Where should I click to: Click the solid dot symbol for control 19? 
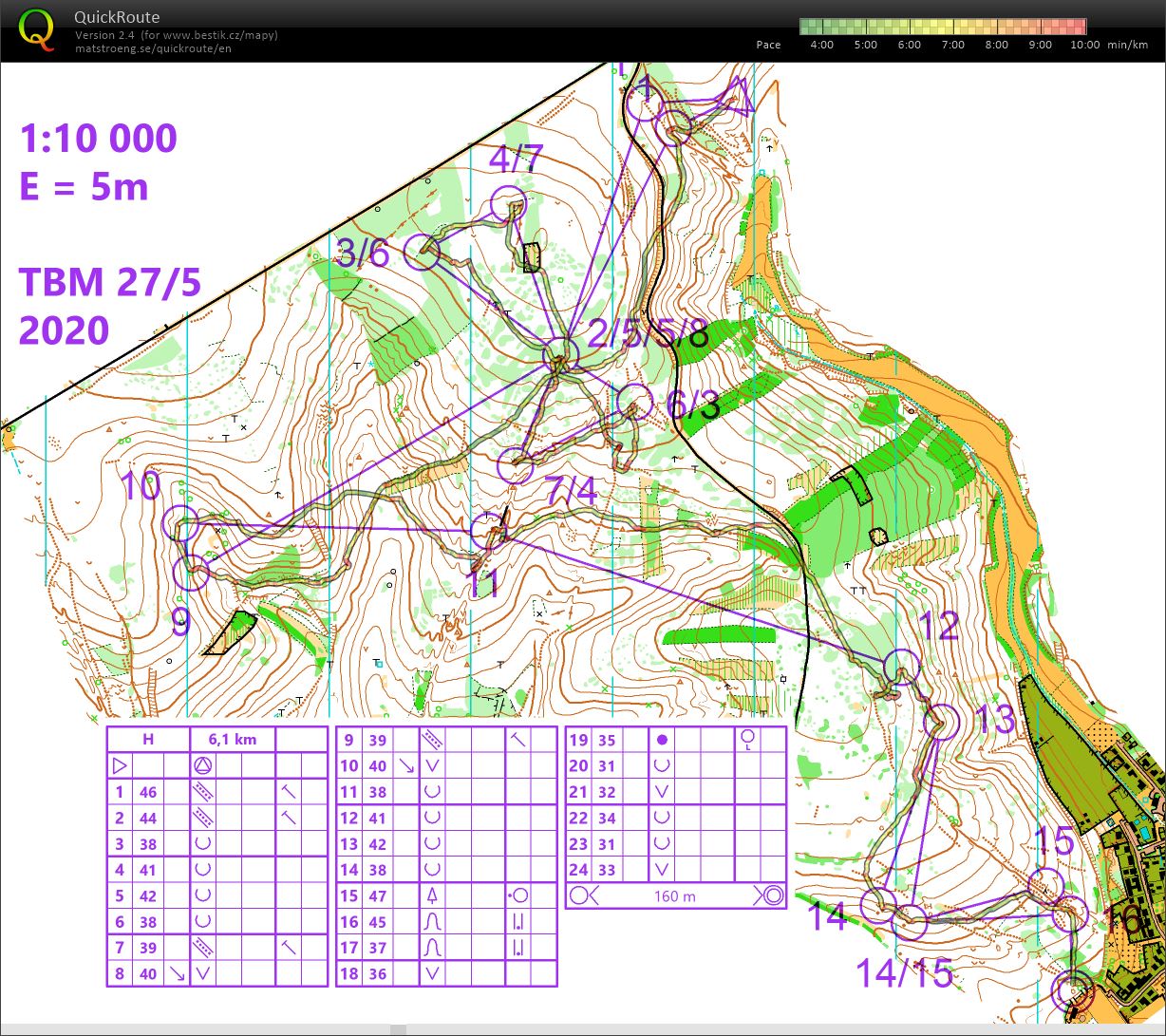click(662, 740)
